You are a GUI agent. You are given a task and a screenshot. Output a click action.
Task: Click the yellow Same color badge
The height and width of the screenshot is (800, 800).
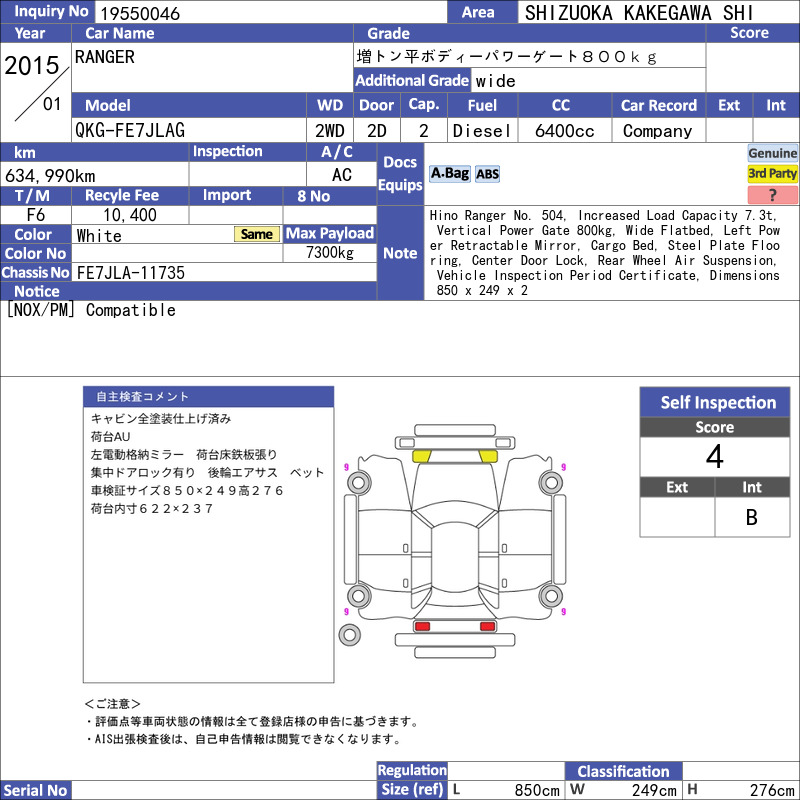257,234
